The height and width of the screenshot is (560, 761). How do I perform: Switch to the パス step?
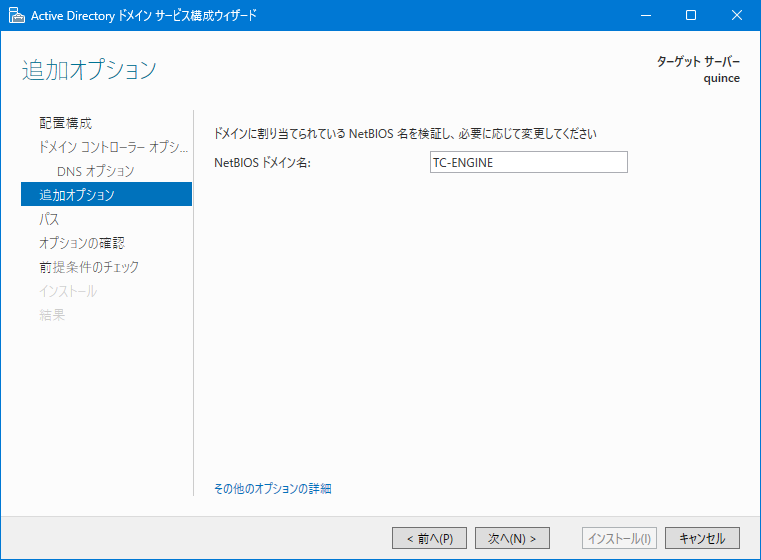49,219
